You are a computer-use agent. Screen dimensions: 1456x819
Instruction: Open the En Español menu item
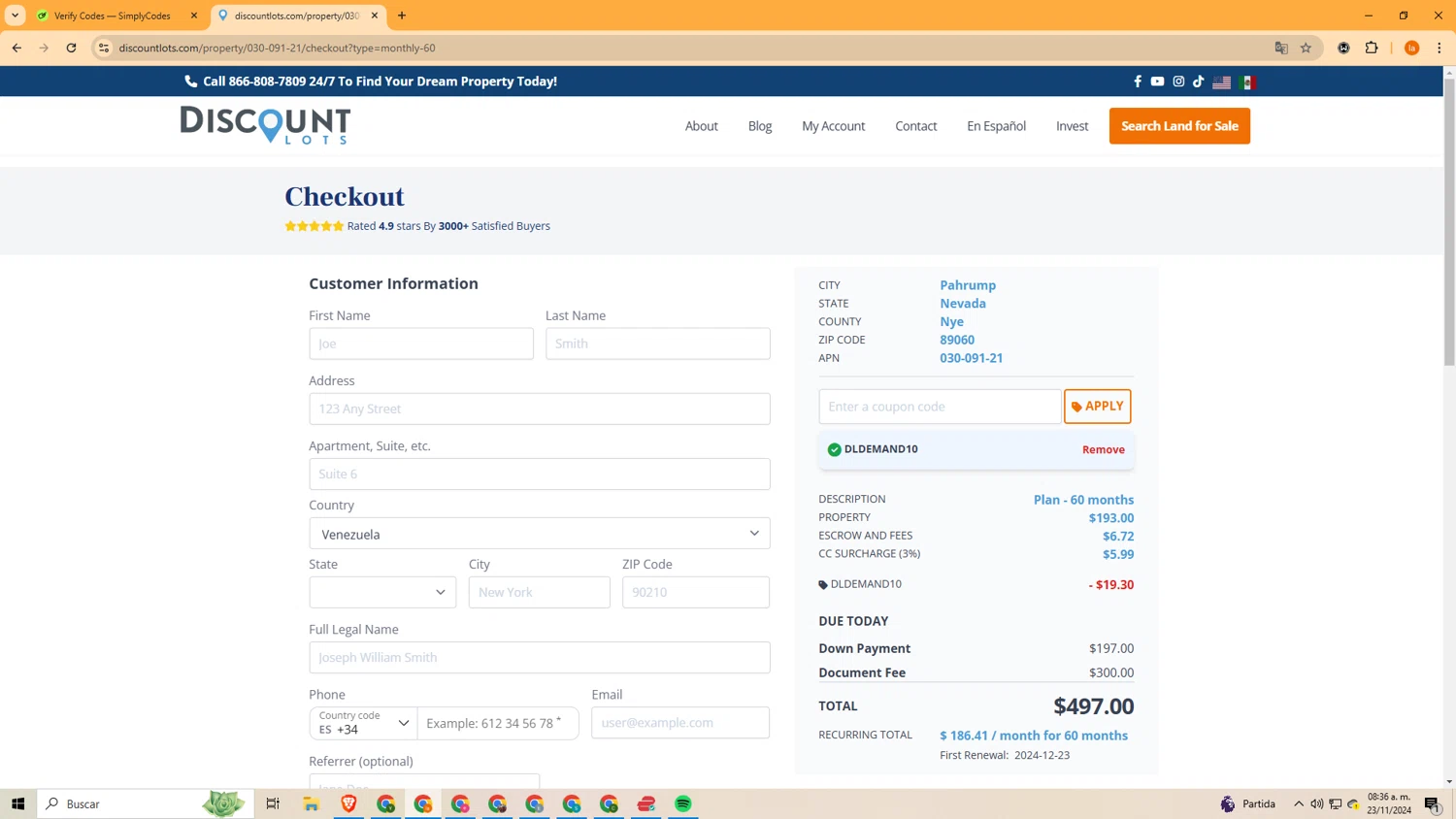click(996, 126)
